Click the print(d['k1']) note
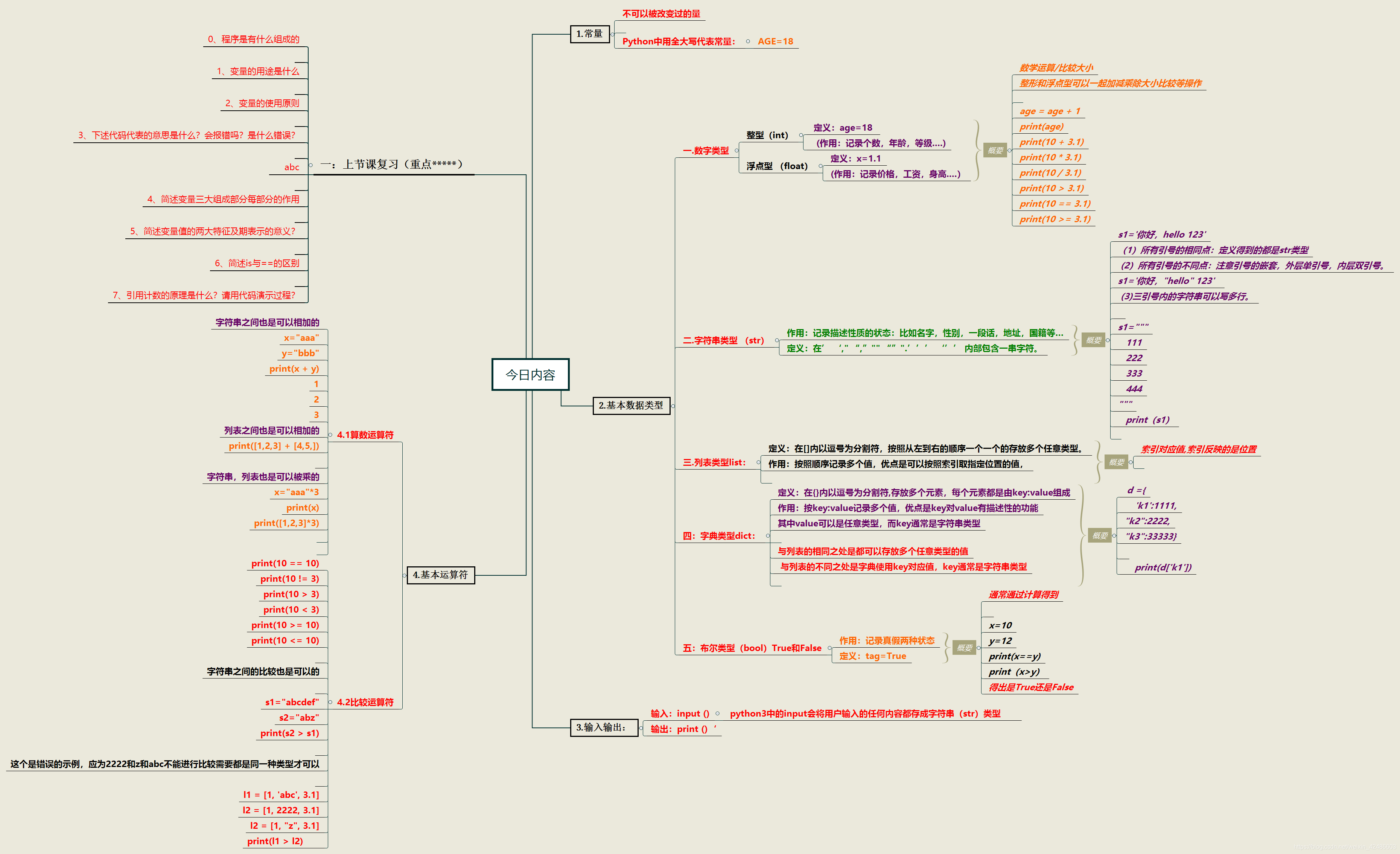Screen dimensions: 1400x854 pos(1163,567)
